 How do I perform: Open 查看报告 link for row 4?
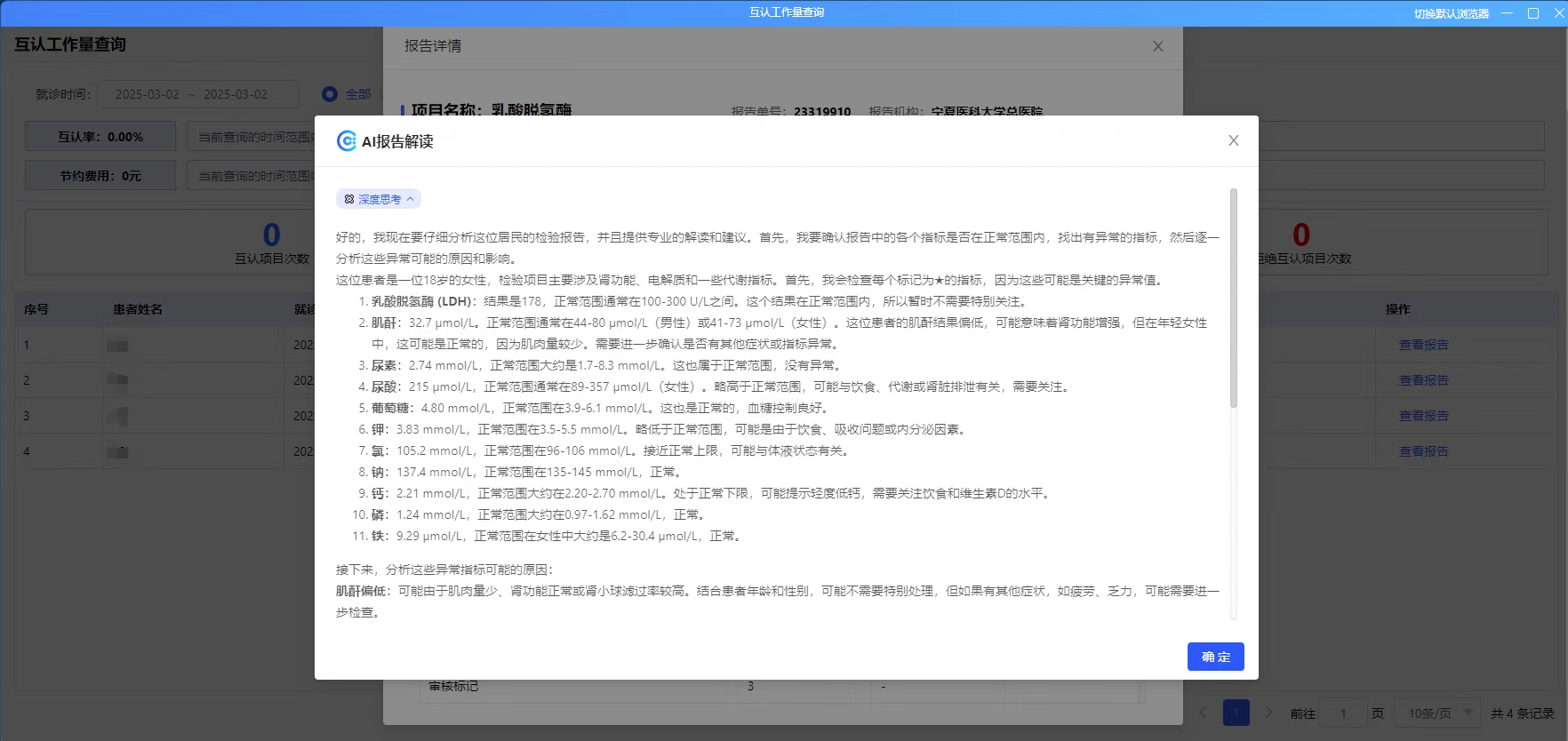click(1423, 451)
